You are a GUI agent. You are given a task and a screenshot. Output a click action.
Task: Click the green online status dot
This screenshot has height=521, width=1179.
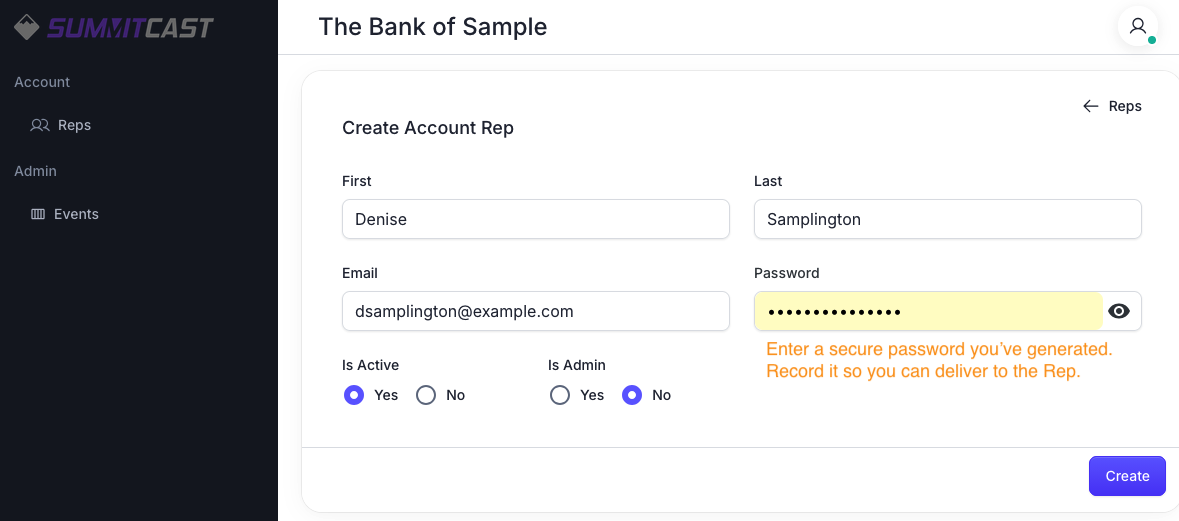pyautogui.click(x=1152, y=41)
